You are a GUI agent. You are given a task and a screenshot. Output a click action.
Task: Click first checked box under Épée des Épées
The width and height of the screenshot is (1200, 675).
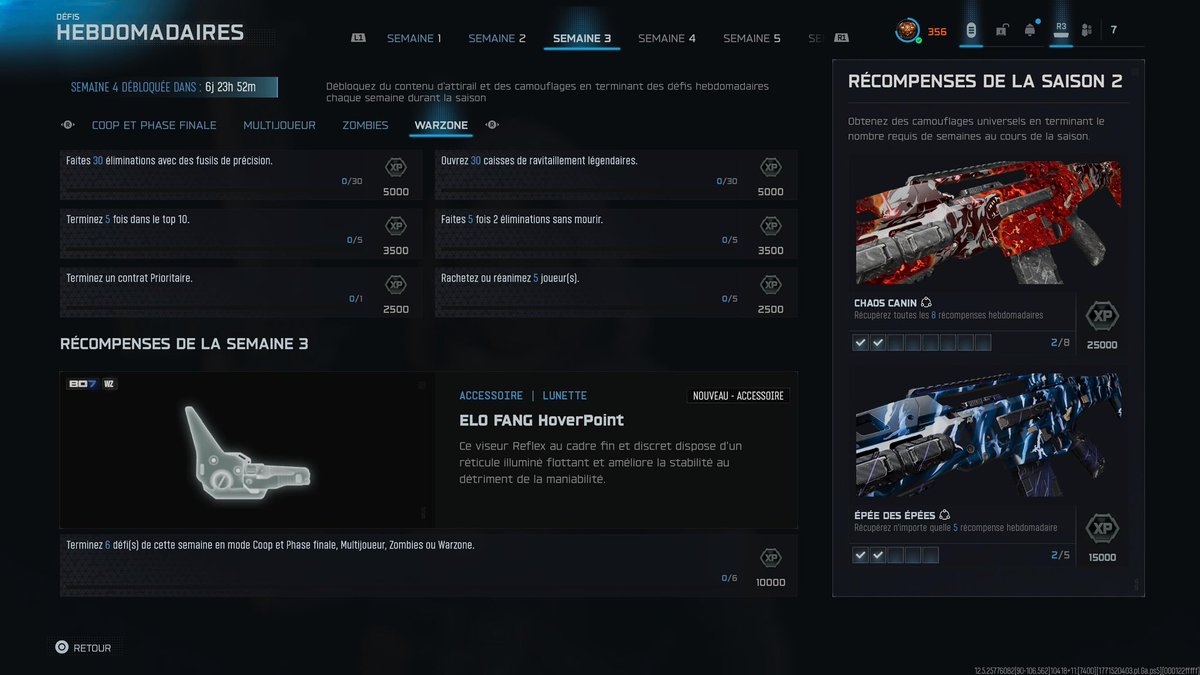(861, 555)
